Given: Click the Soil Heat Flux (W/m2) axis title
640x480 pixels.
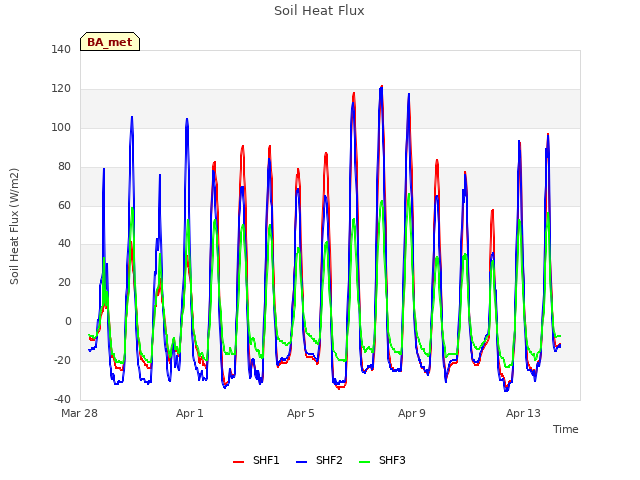Looking at the screenshot, I should click(x=14, y=226).
